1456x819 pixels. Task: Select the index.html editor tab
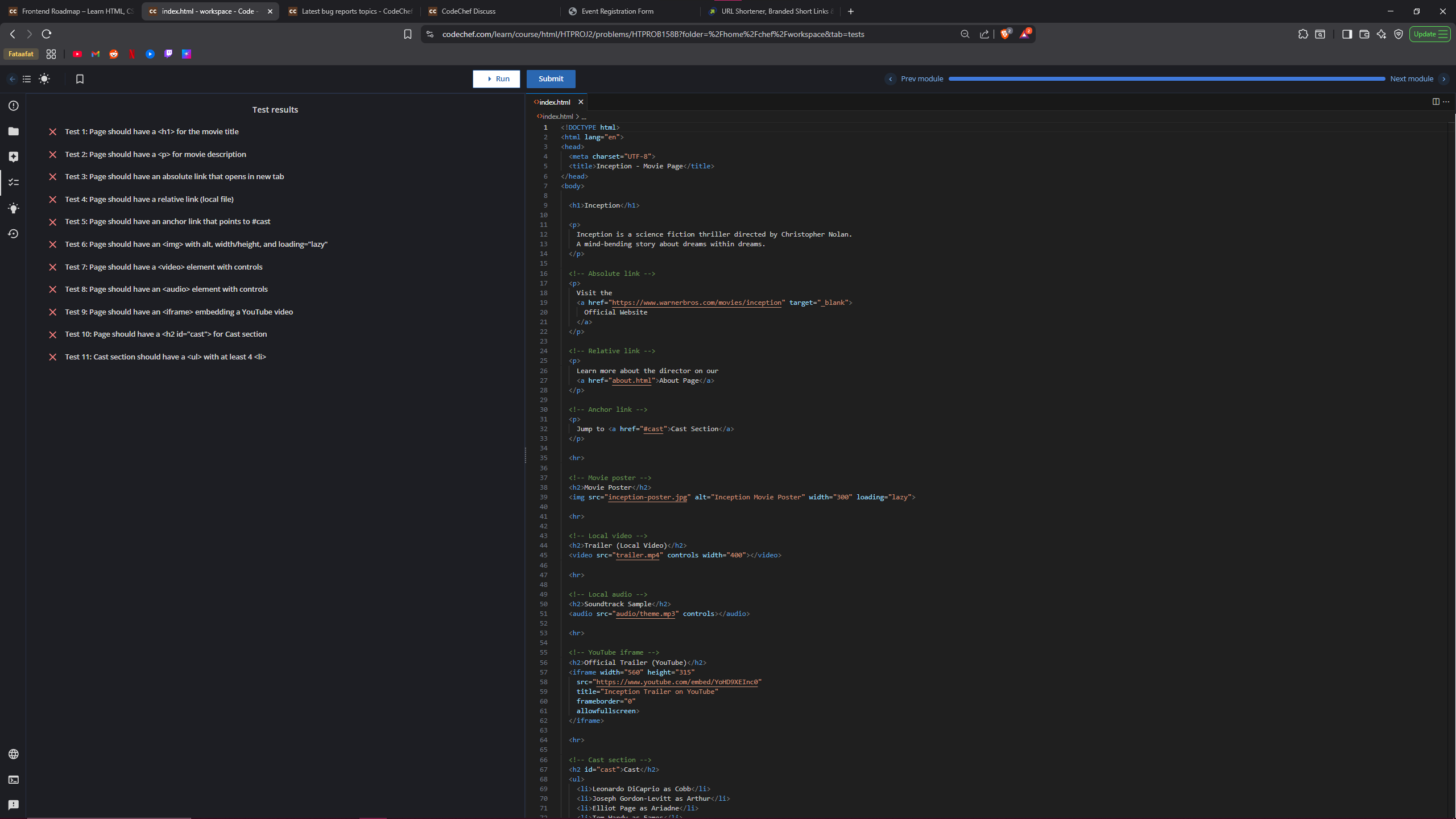[555, 102]
